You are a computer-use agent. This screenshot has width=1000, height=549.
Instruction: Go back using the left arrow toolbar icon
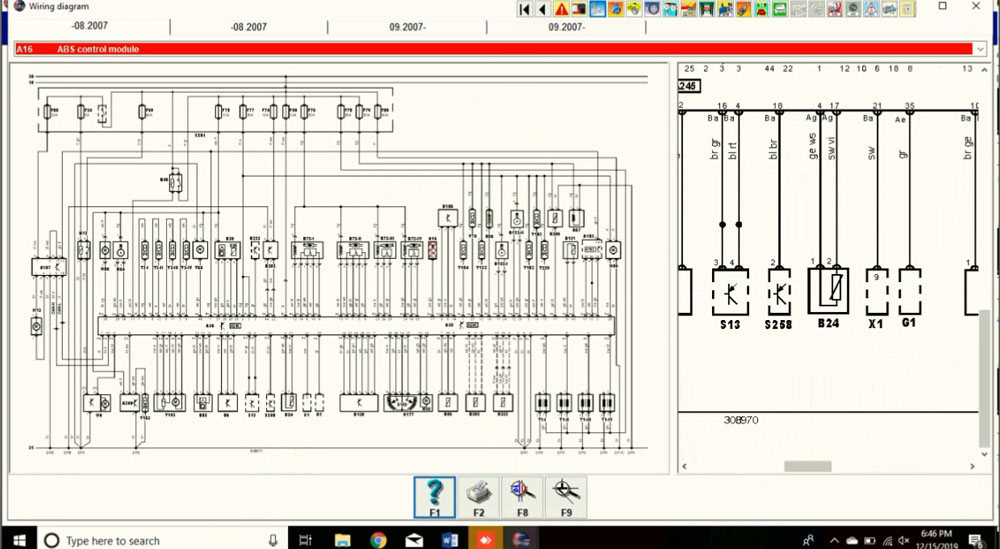(543, 9)
